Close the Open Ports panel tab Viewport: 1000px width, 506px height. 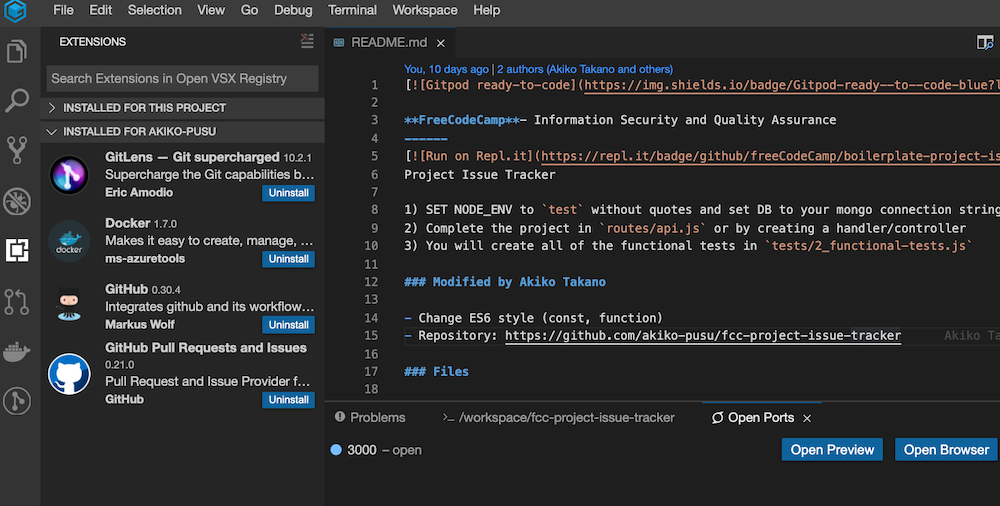tap(807, 419)
